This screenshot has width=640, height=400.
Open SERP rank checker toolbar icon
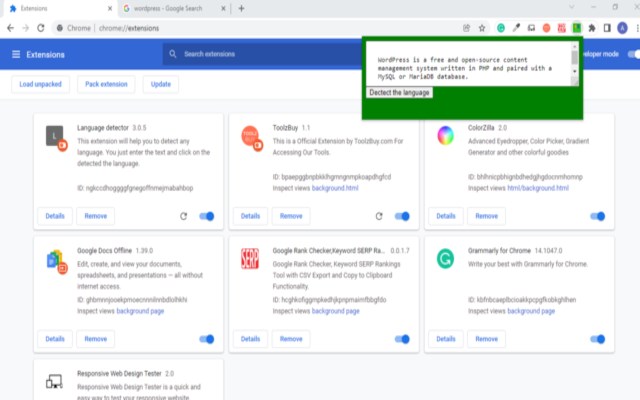point(562,28)
